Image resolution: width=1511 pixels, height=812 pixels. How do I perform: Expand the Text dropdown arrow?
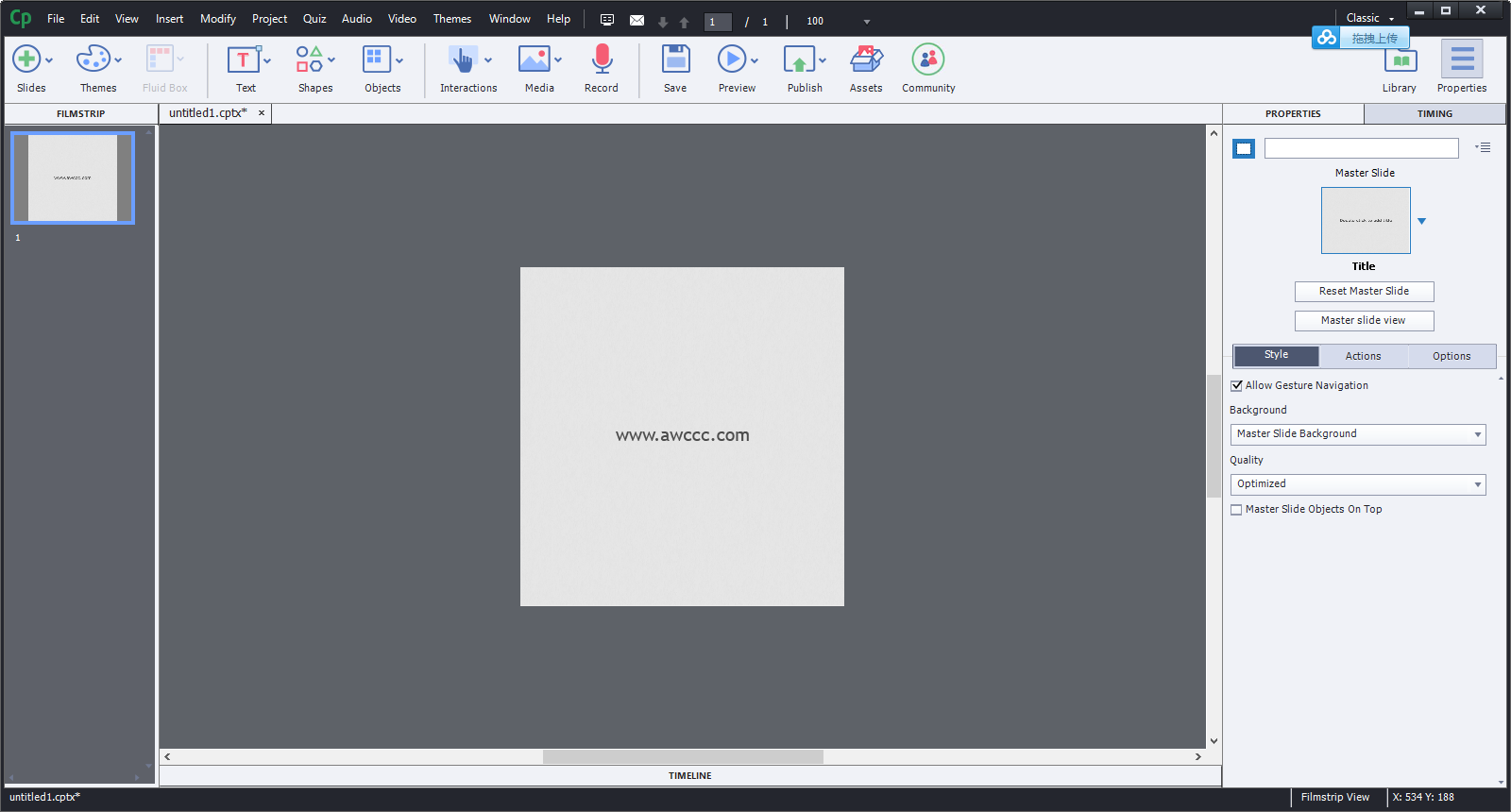[x=267, y=60]
